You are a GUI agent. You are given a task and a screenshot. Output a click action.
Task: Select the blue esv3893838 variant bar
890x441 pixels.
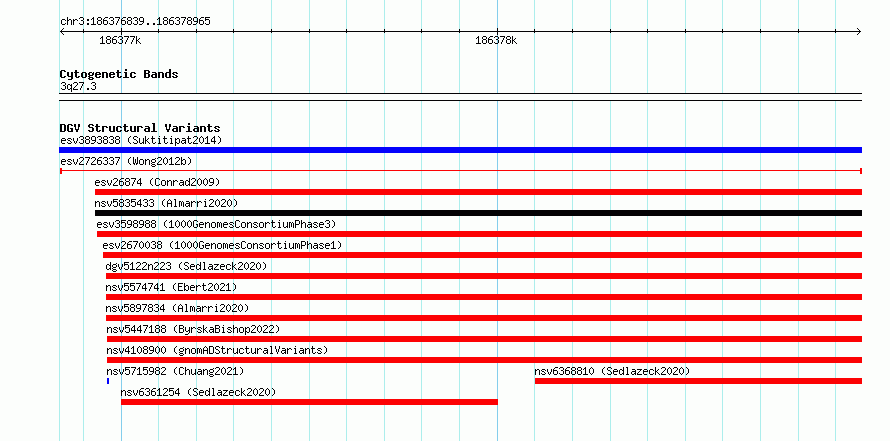point(460,150)
